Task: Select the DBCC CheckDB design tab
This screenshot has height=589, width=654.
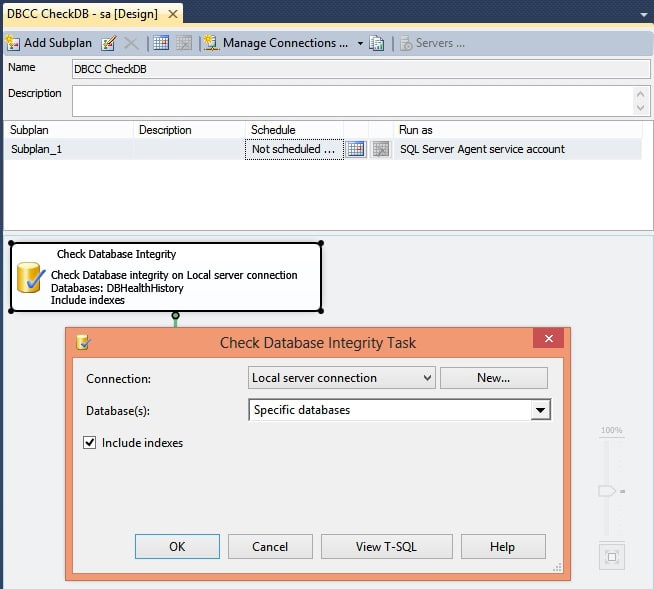Action: [x=83, y=14]
